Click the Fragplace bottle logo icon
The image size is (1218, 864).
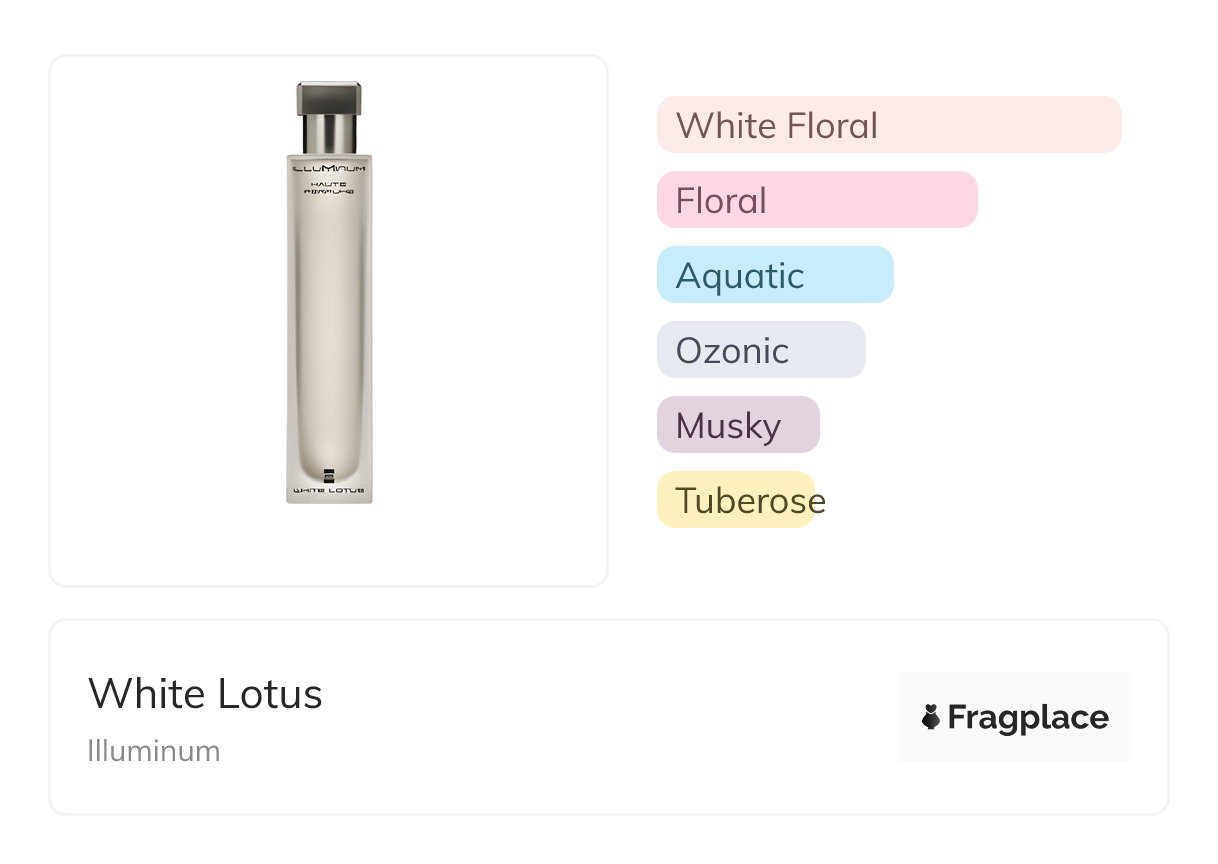pos(931,717)
